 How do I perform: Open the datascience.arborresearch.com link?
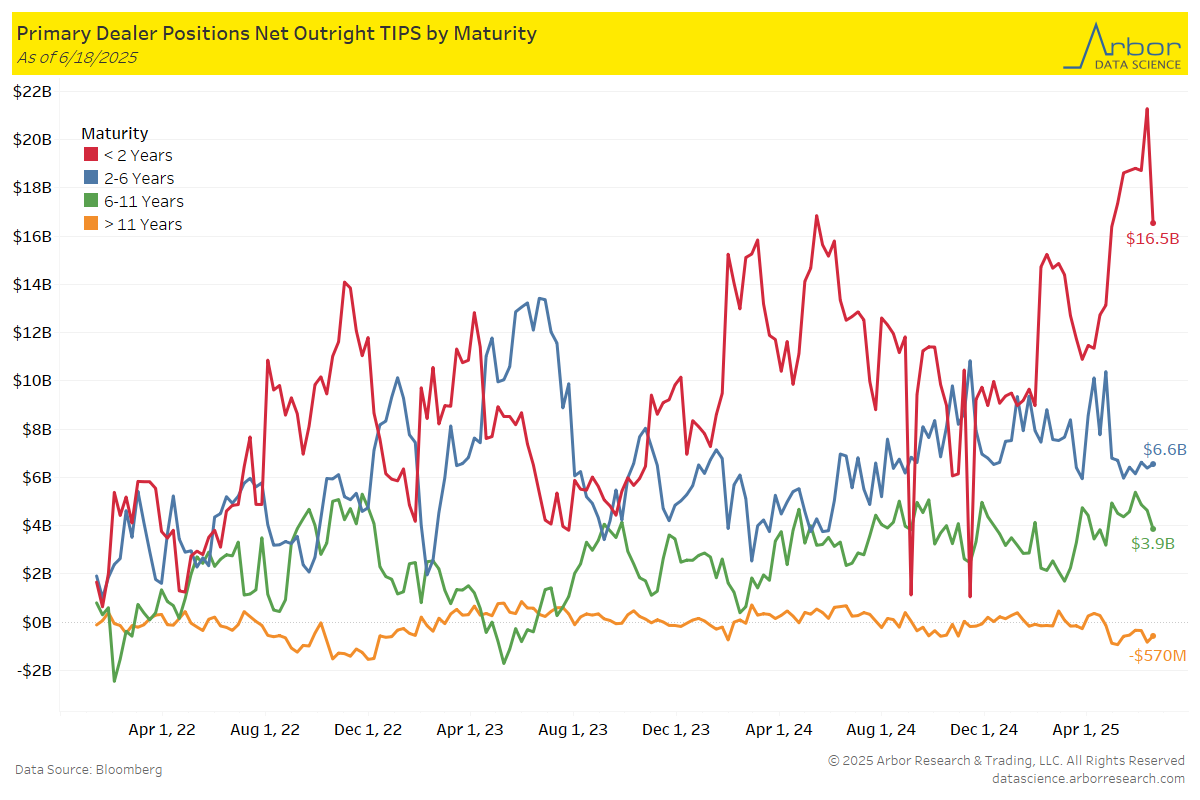tap(1088, 778)
